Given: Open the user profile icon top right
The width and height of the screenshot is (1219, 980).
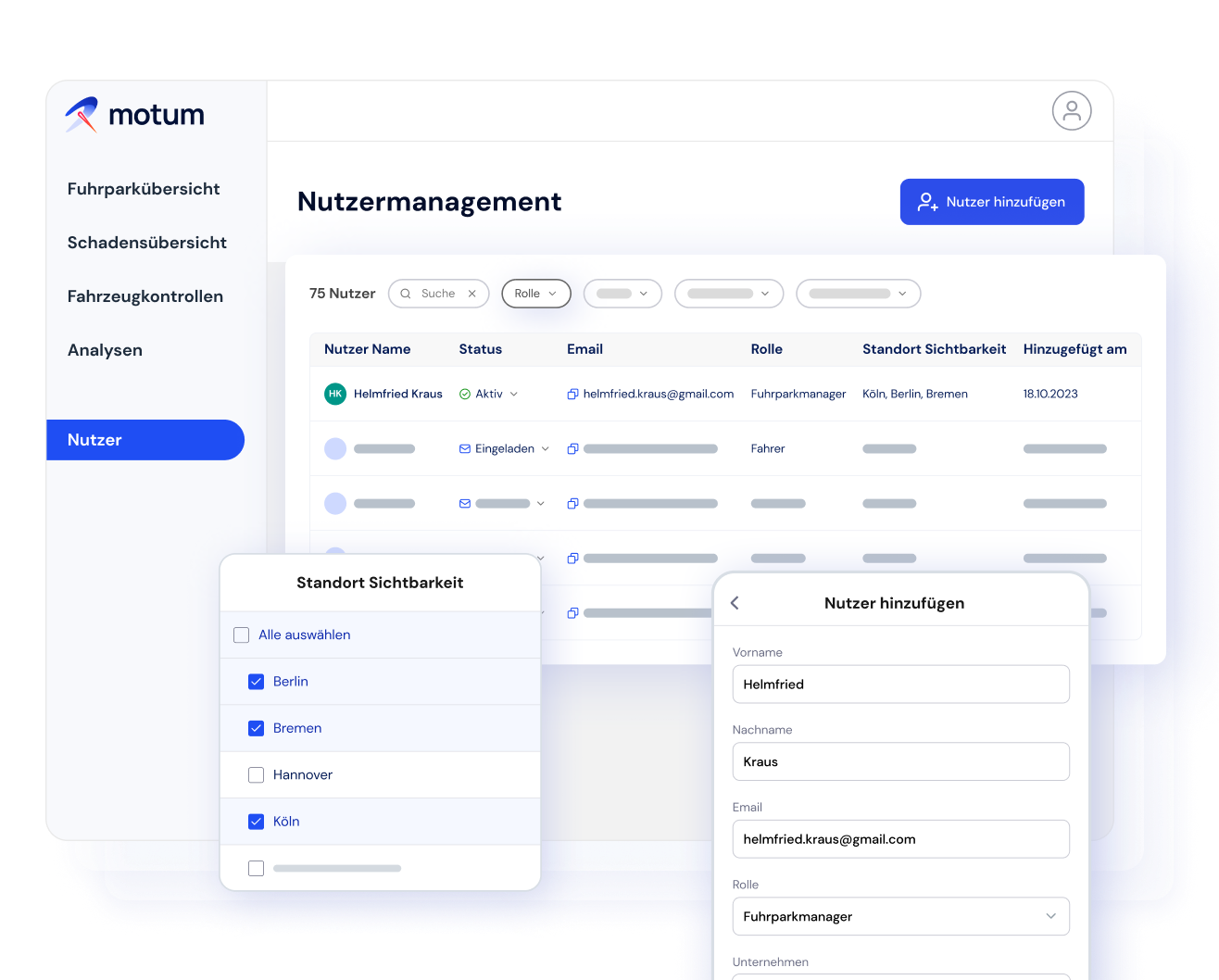Looking at the screenshot, I should 1072,110.
